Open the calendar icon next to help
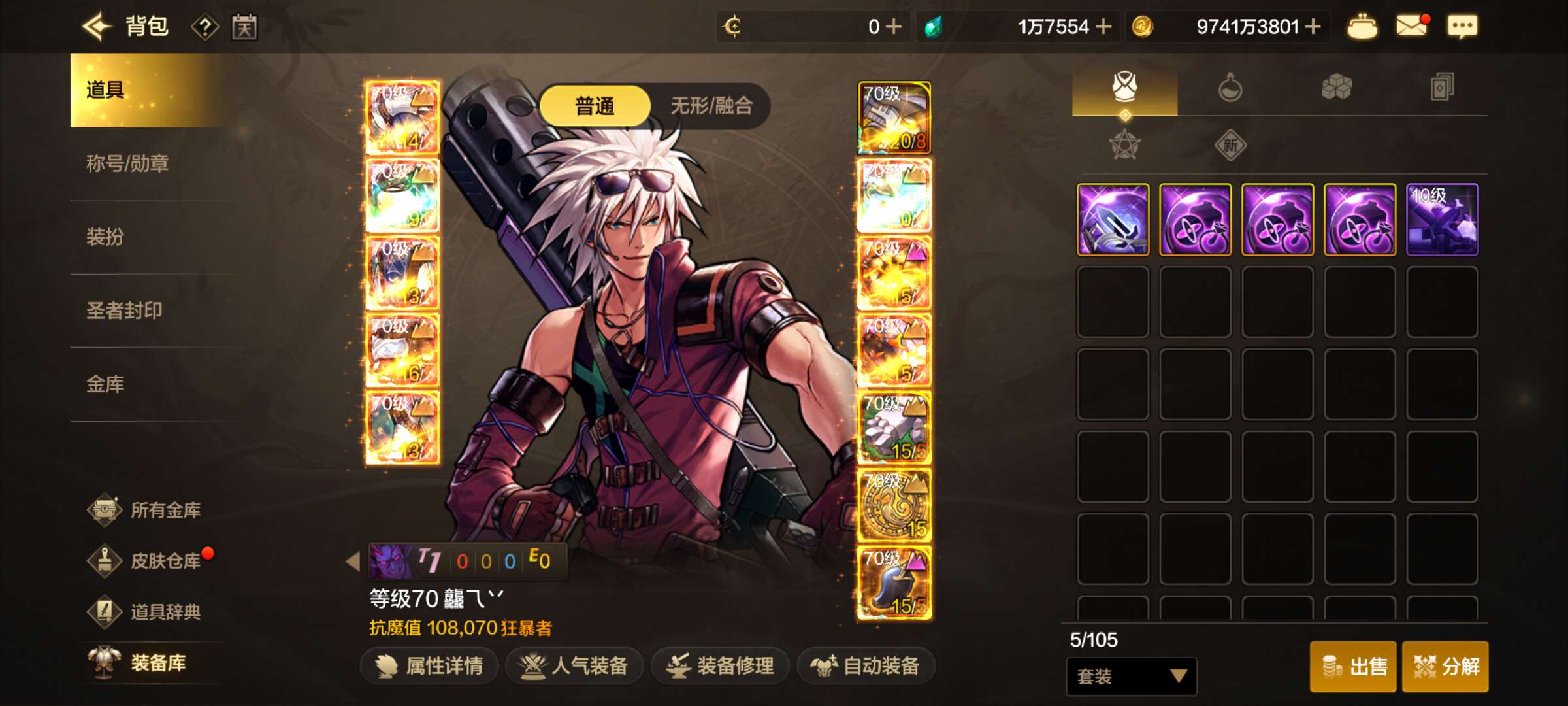This screenshot has height=706, width=1568. [244, 27]
